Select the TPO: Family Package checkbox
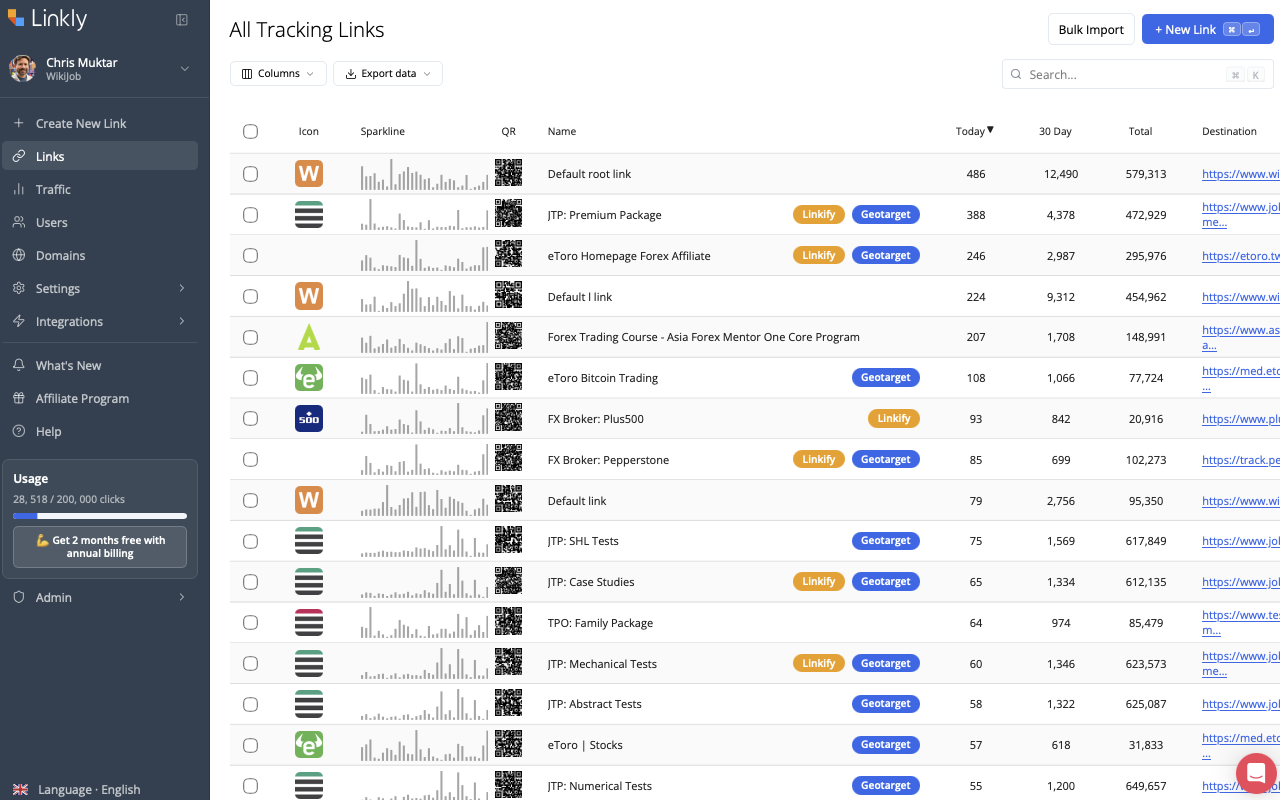 click(250, 622)
